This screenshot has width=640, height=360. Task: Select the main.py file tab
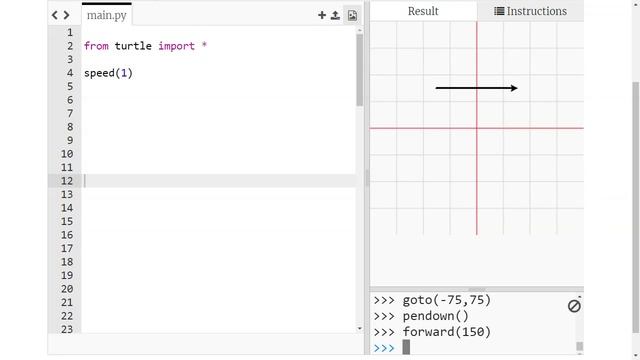pos(107,15)
